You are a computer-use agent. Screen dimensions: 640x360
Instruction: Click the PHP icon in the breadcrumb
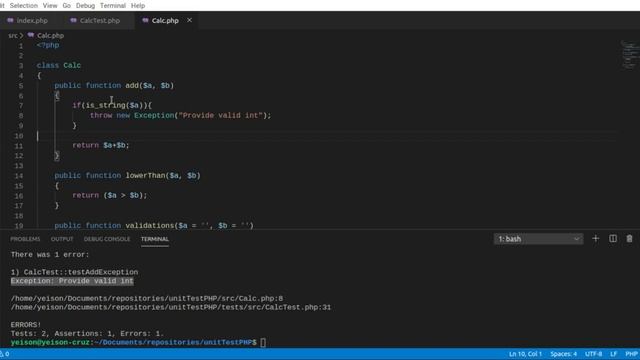pos(31,35)
